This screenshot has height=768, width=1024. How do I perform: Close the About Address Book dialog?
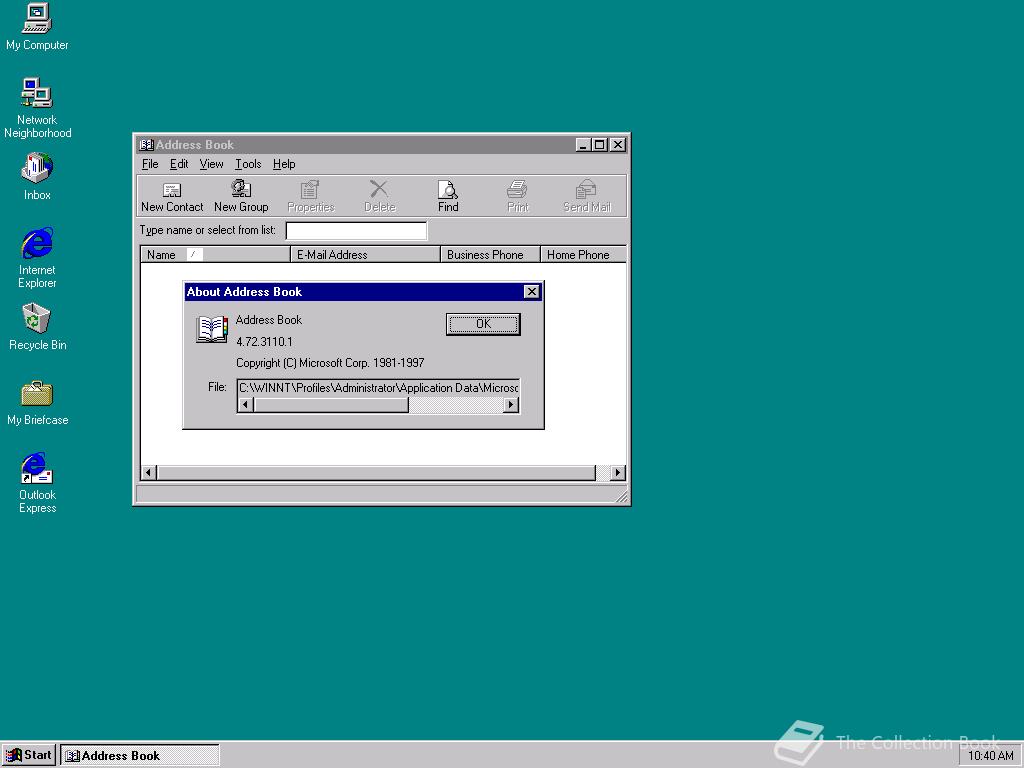pyautogui.click(x=532, y=291)
